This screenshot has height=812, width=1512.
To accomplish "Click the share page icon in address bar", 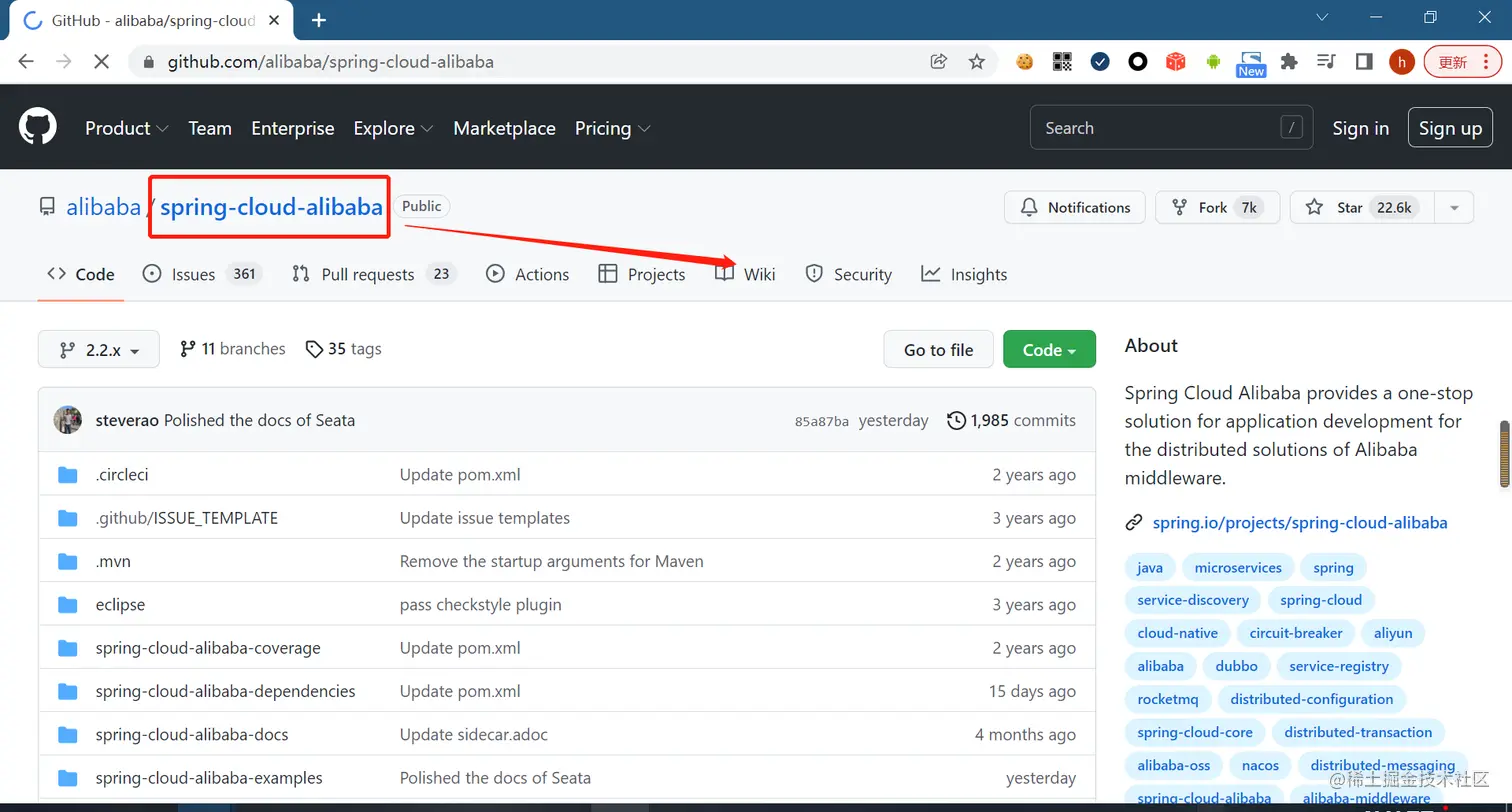I will click(x=939, y=62).
